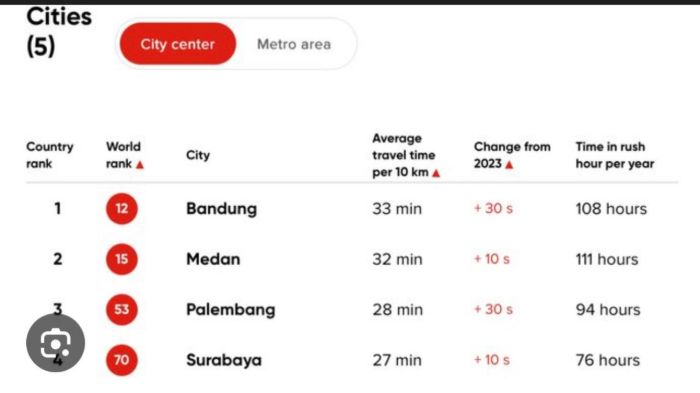
Task: Select the City center toggle
Action: pyautogui.click(x=178, y=44)
